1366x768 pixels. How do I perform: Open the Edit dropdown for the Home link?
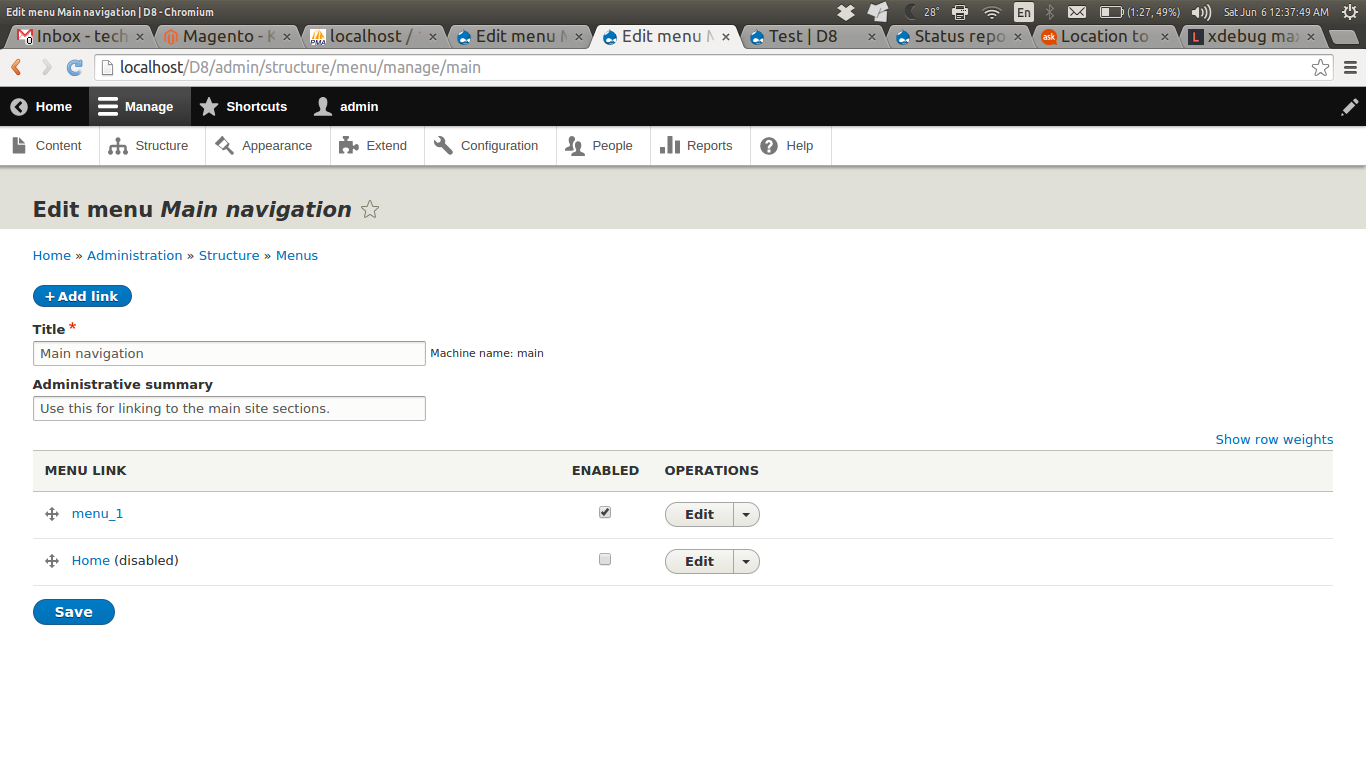[745, 561]
